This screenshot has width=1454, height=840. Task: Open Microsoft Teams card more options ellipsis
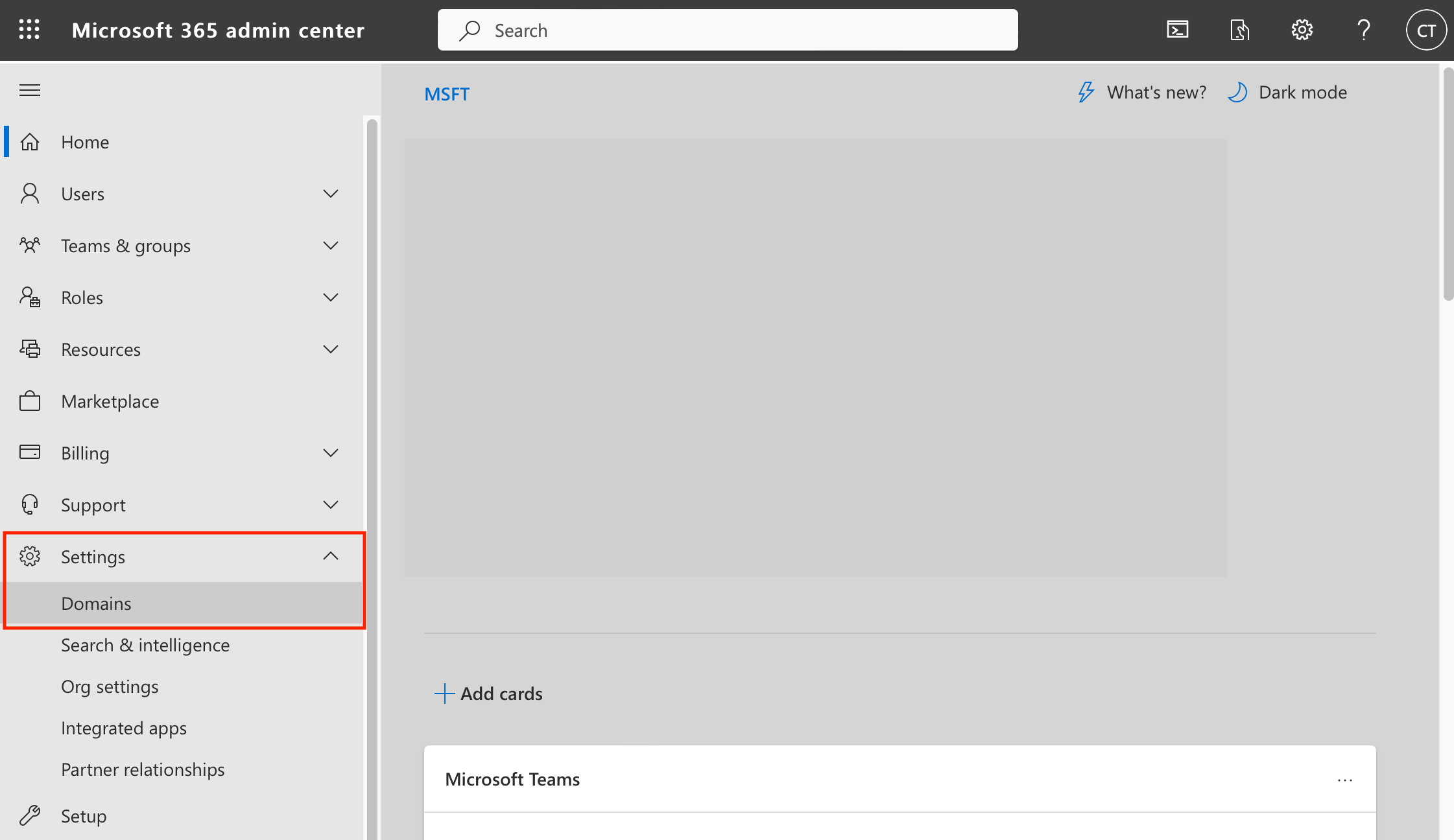tap(1345, 780)
